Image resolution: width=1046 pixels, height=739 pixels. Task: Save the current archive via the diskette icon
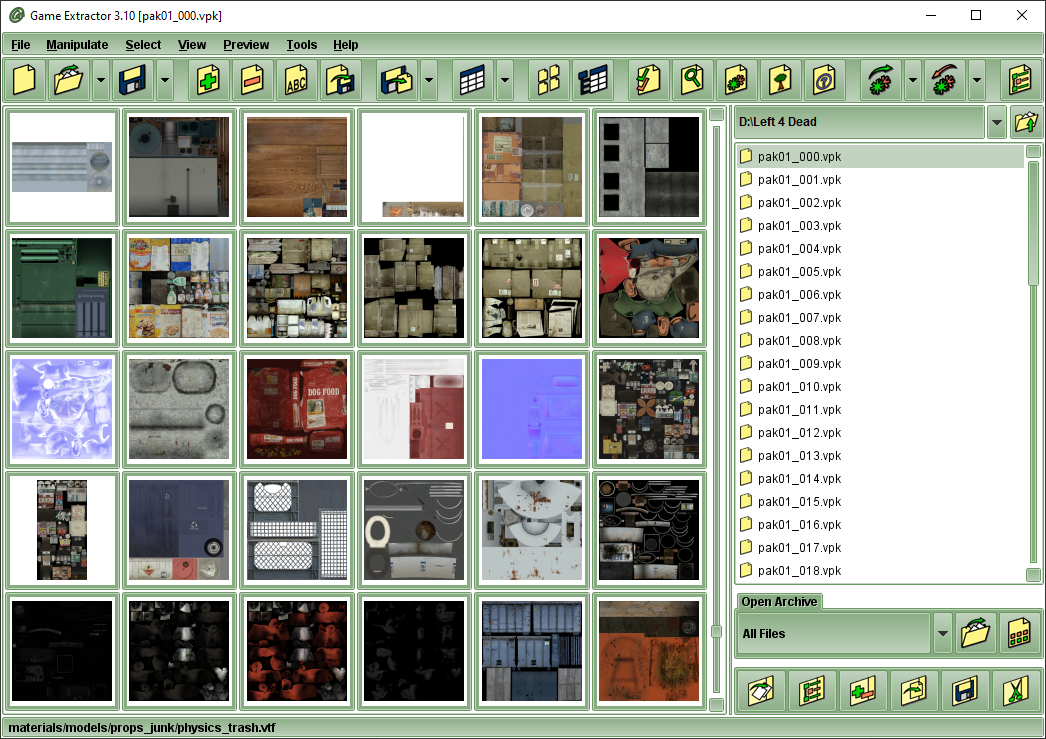pyautogui.click(x=131, y=80)
